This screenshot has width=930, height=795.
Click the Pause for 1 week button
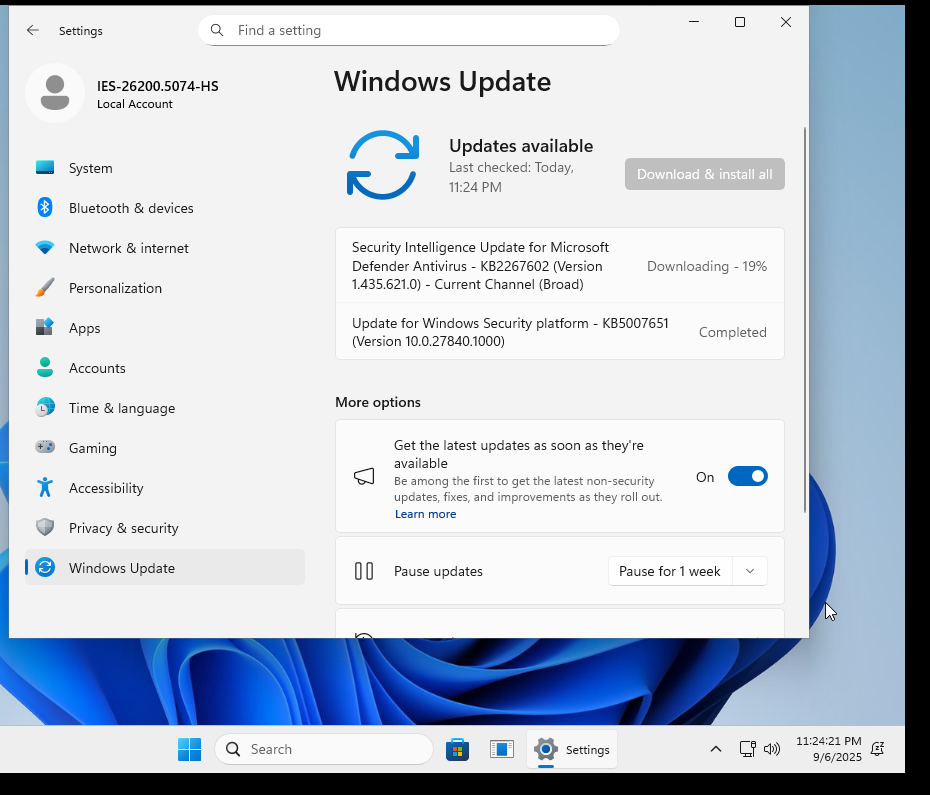(x=670, y=571)
